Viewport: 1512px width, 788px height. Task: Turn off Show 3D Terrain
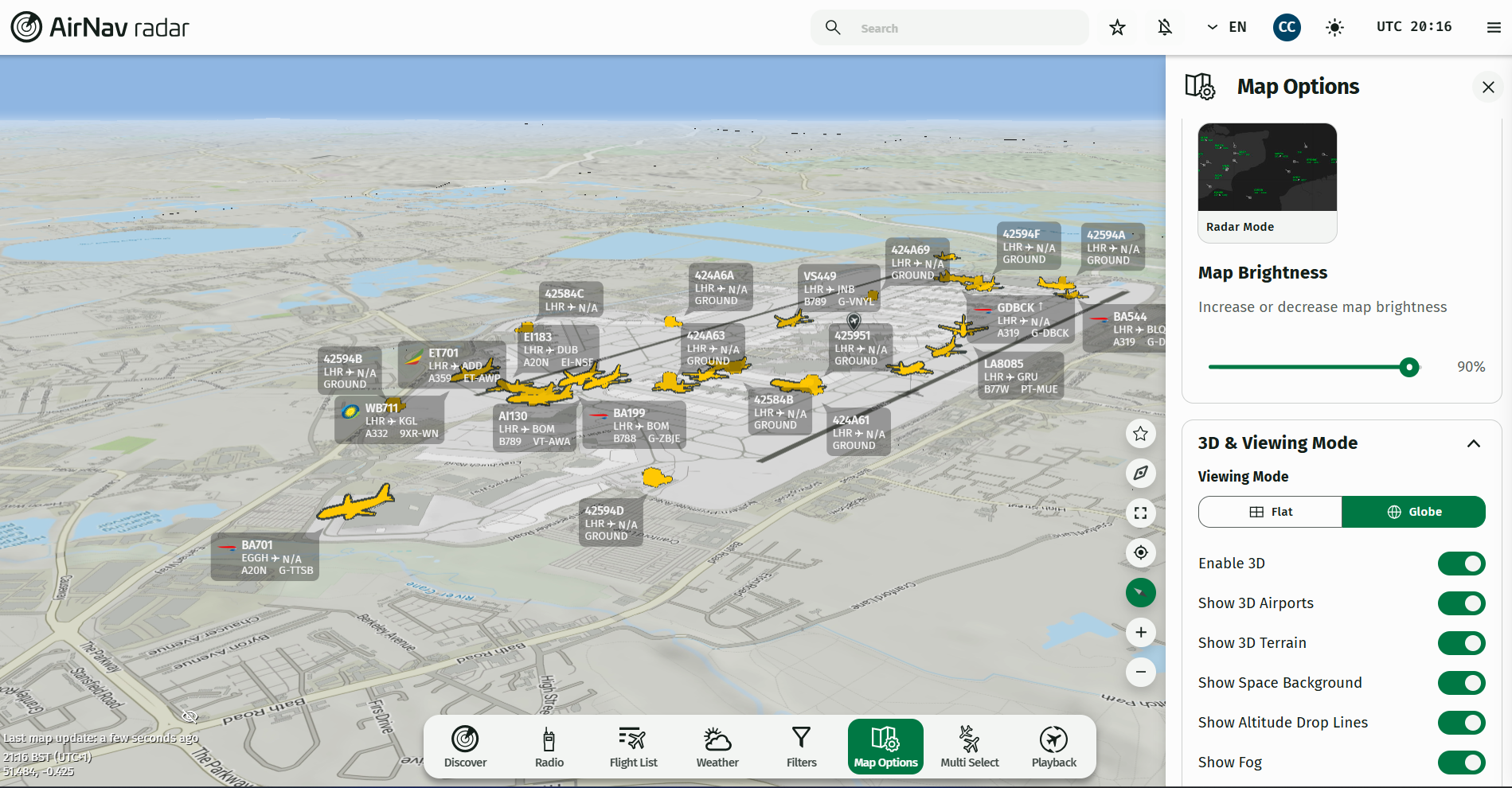[1462, 643]
